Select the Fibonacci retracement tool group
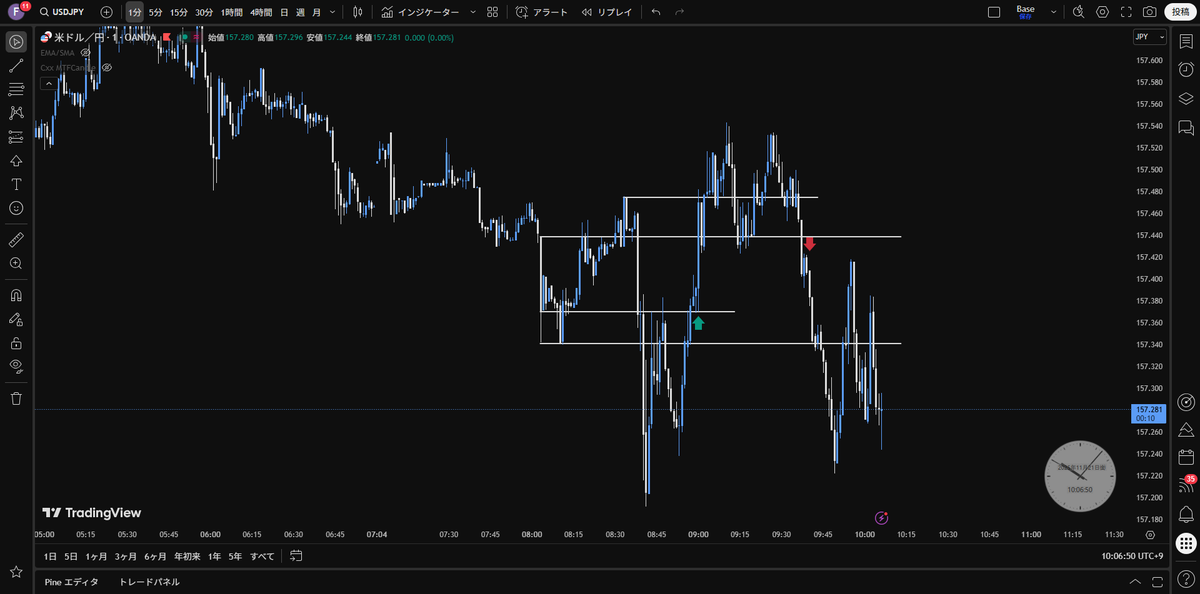 click(16, 90)
